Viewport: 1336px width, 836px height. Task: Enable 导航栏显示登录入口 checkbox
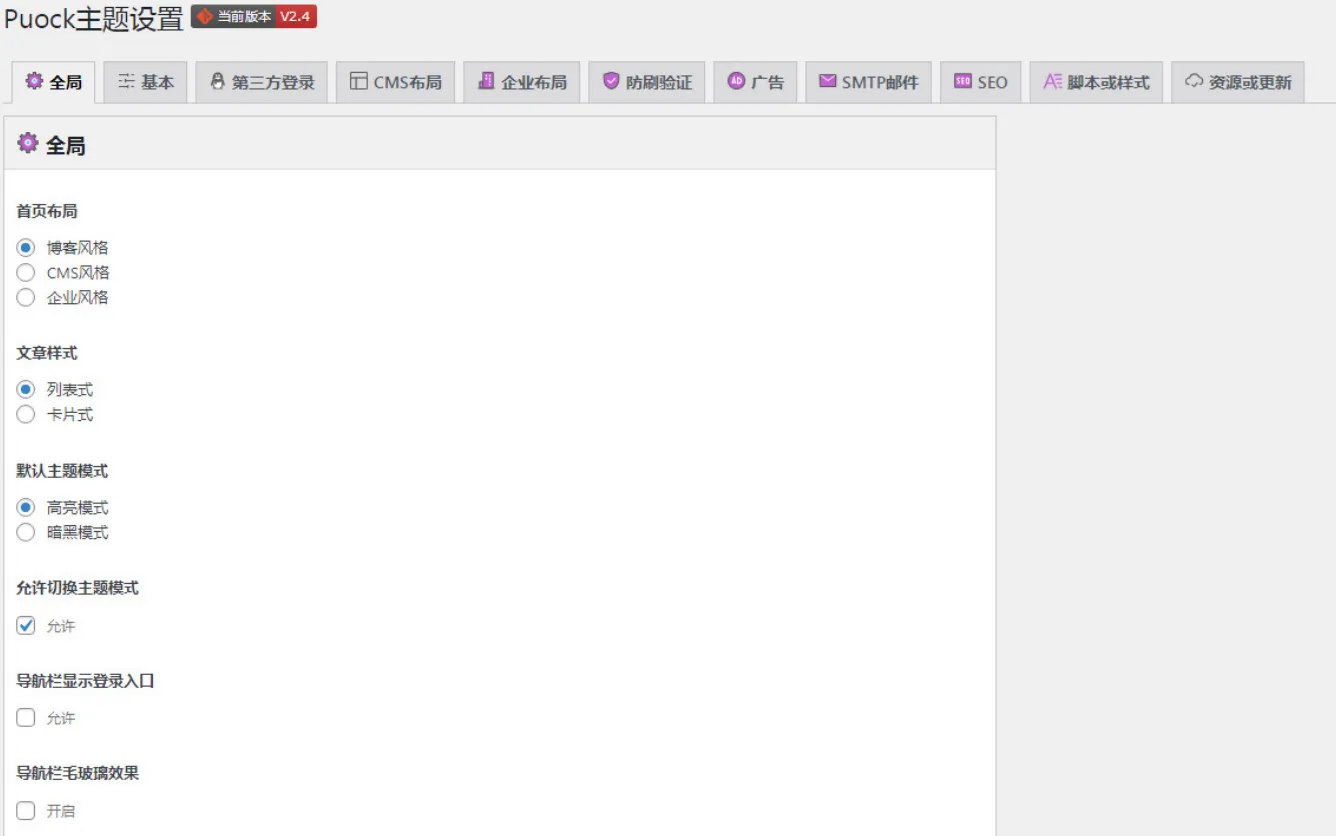point(26,718)
